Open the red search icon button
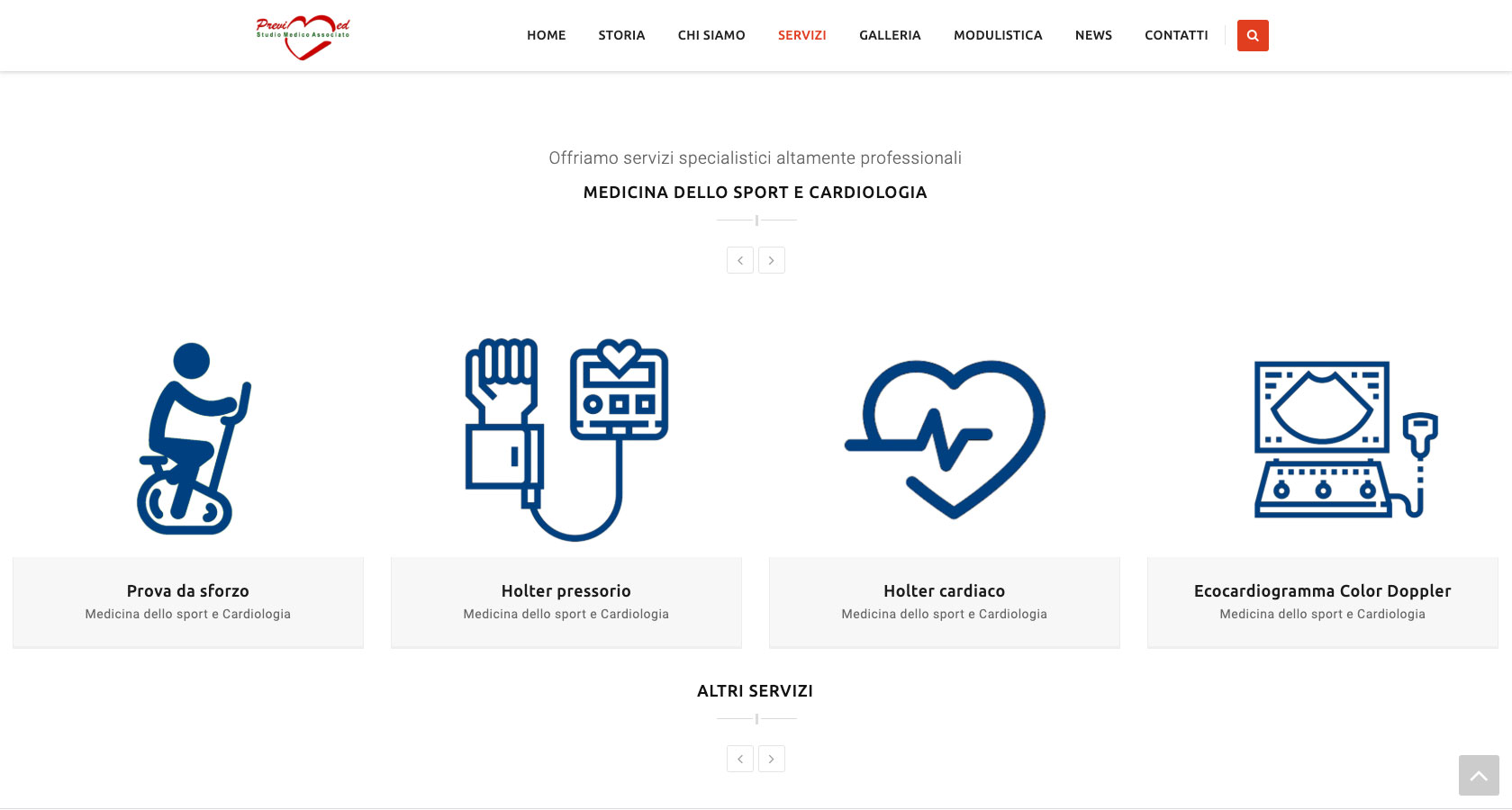1512x810 pixels. 1253,35
